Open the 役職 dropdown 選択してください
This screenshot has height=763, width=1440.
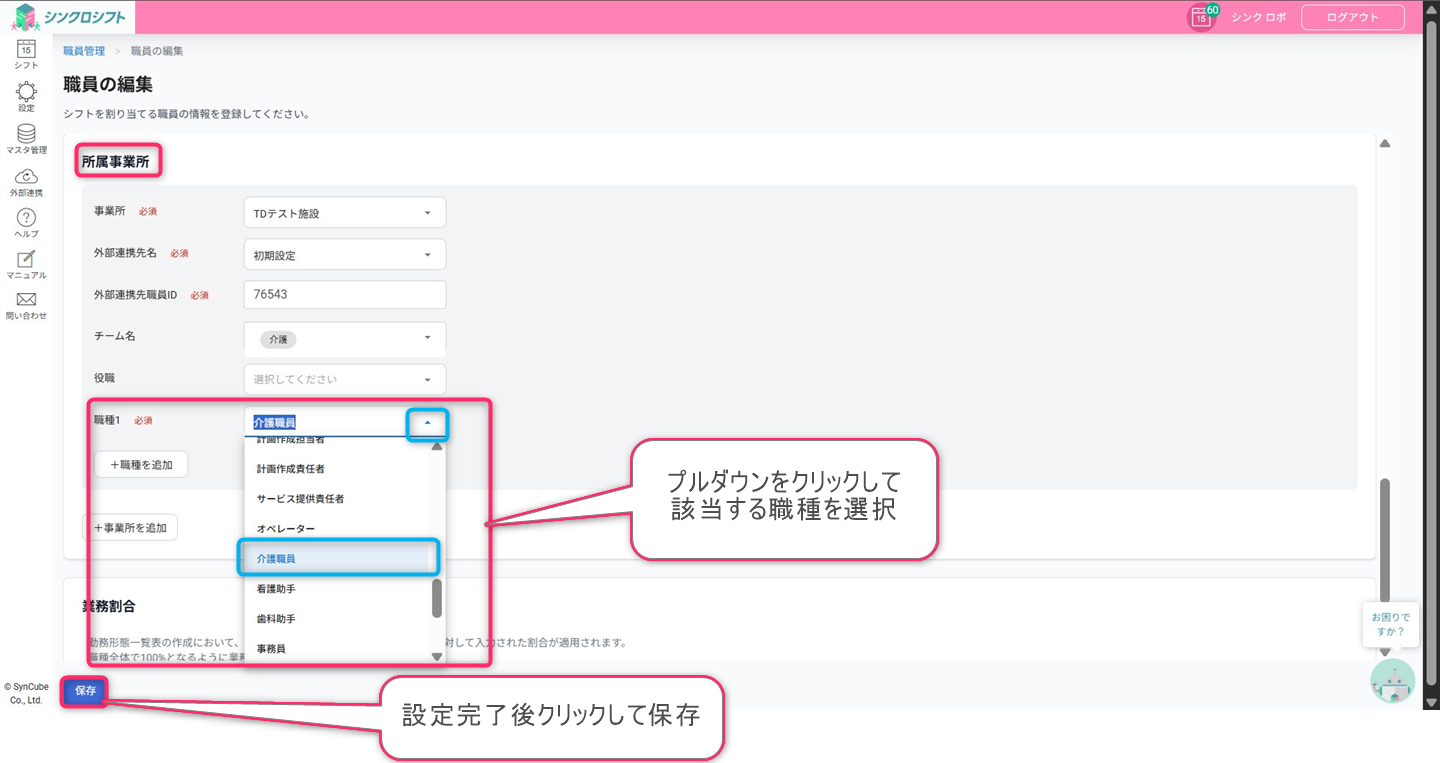point(345,379)
